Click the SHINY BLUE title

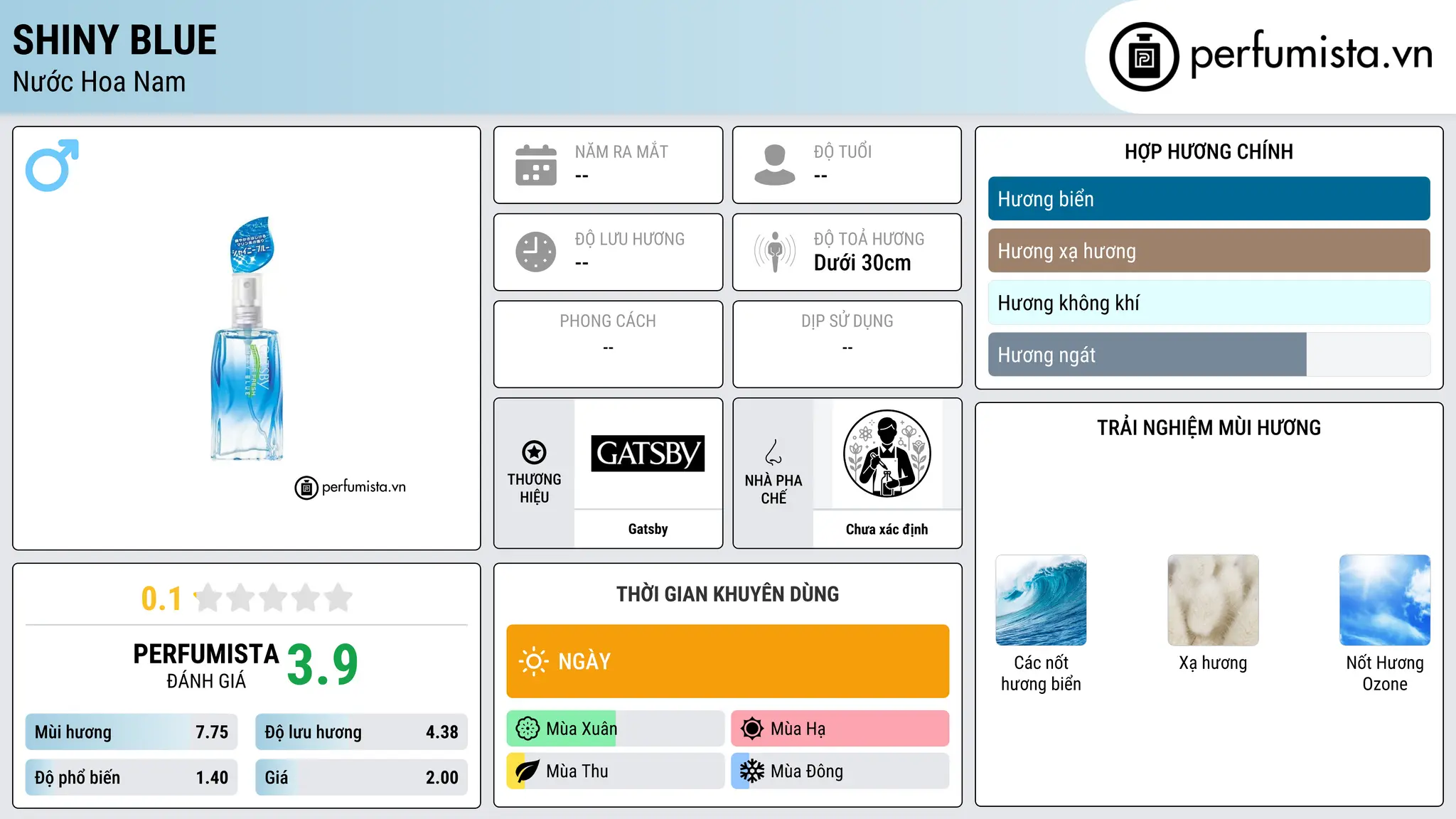pos(114,40)
